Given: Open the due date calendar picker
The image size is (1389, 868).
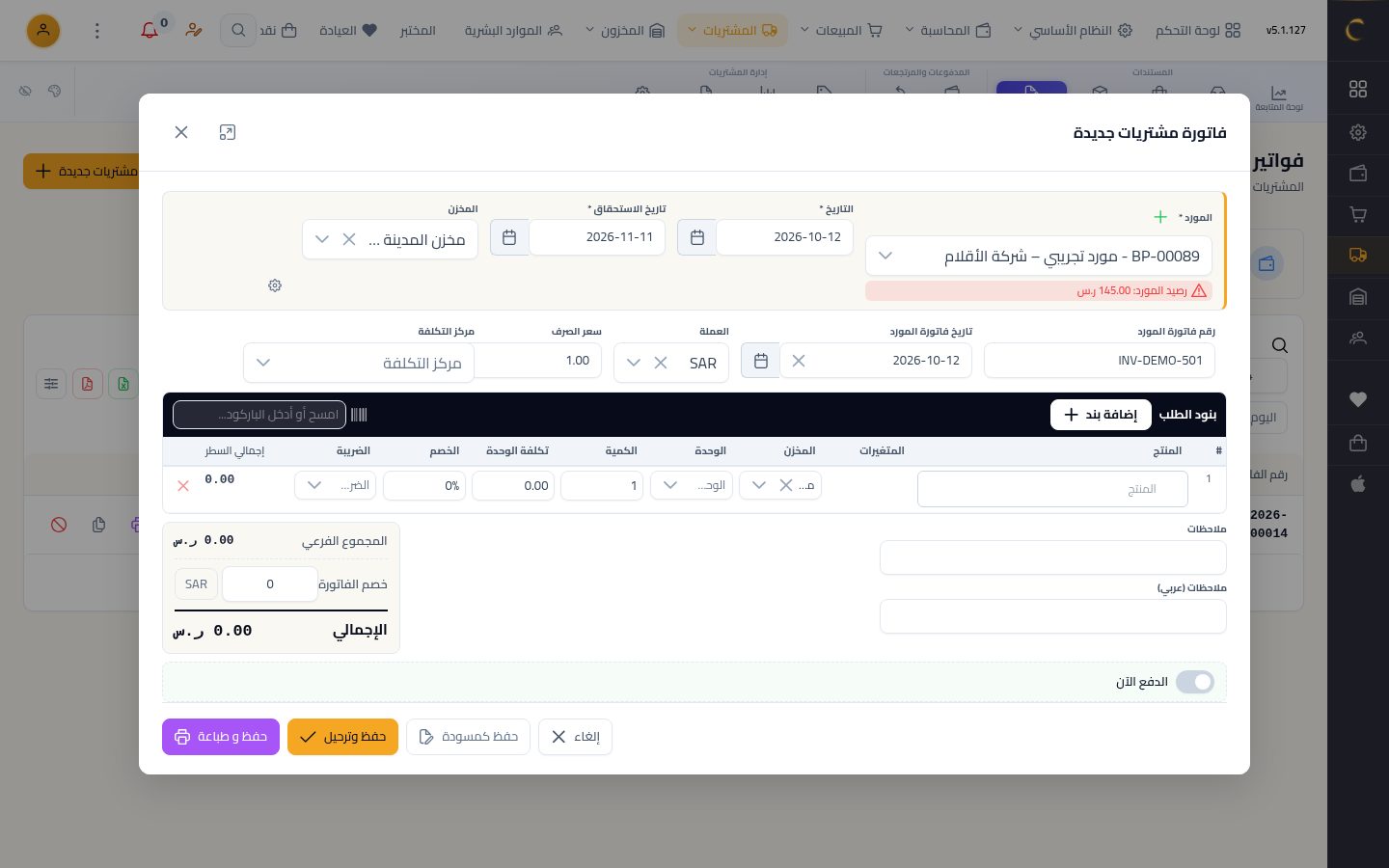Looking at the screenshot, I should point(509,237).
